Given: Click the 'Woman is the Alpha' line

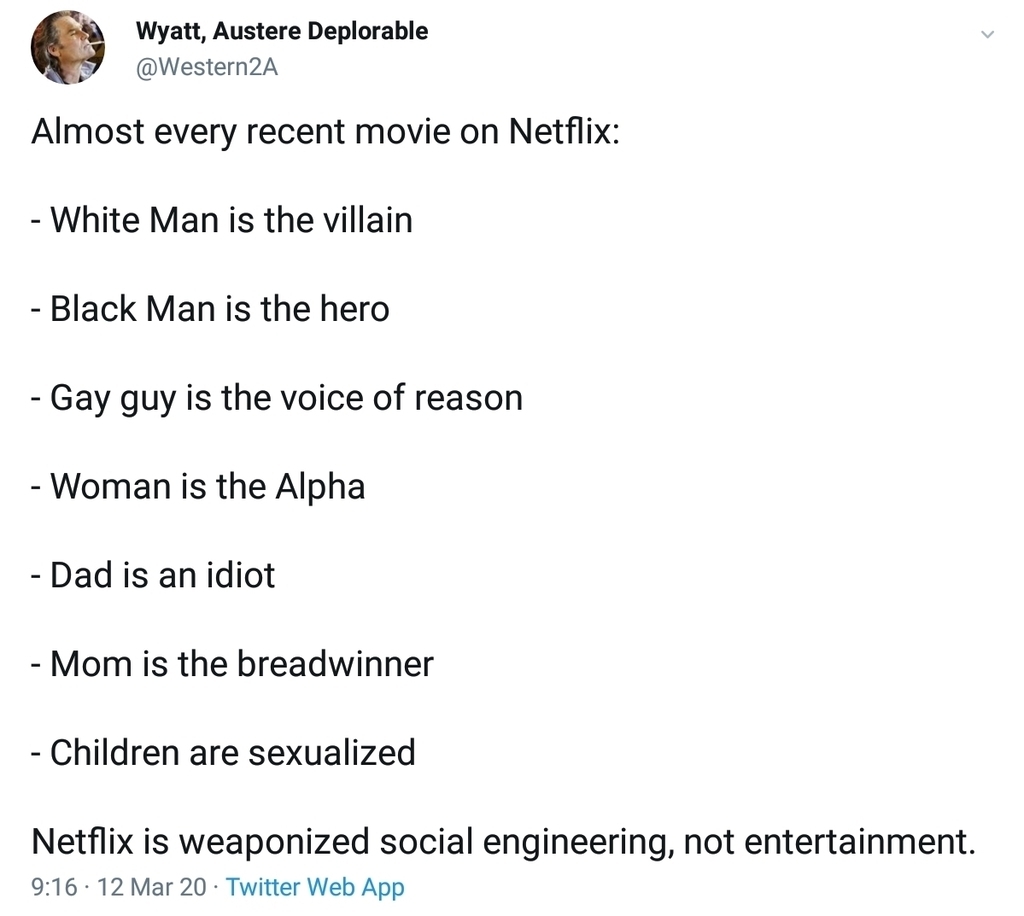Looking at the screenshot, I should click(x=198, y=486).
